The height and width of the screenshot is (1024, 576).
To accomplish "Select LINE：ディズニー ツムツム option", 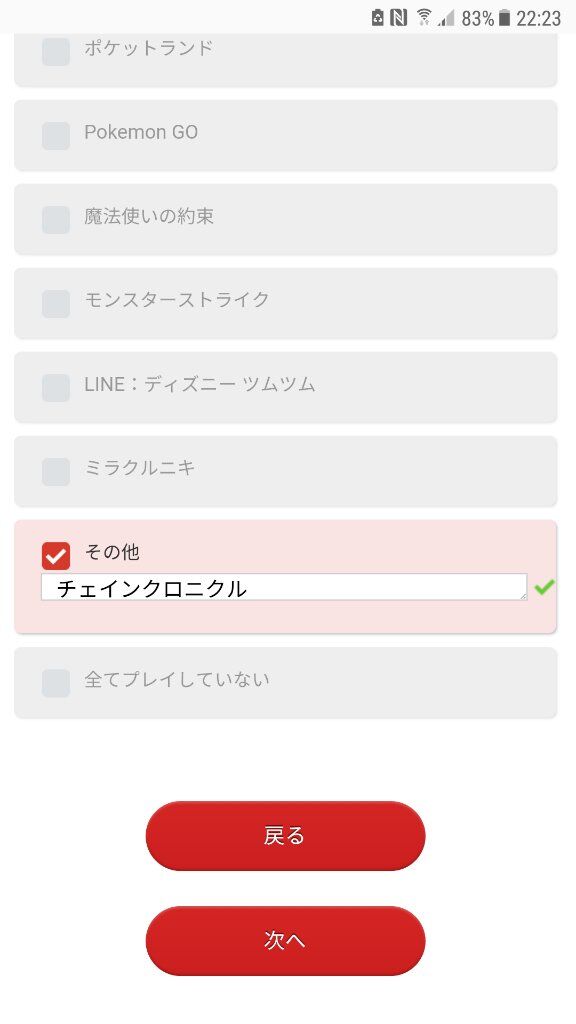I will click(x=285, y=387).
